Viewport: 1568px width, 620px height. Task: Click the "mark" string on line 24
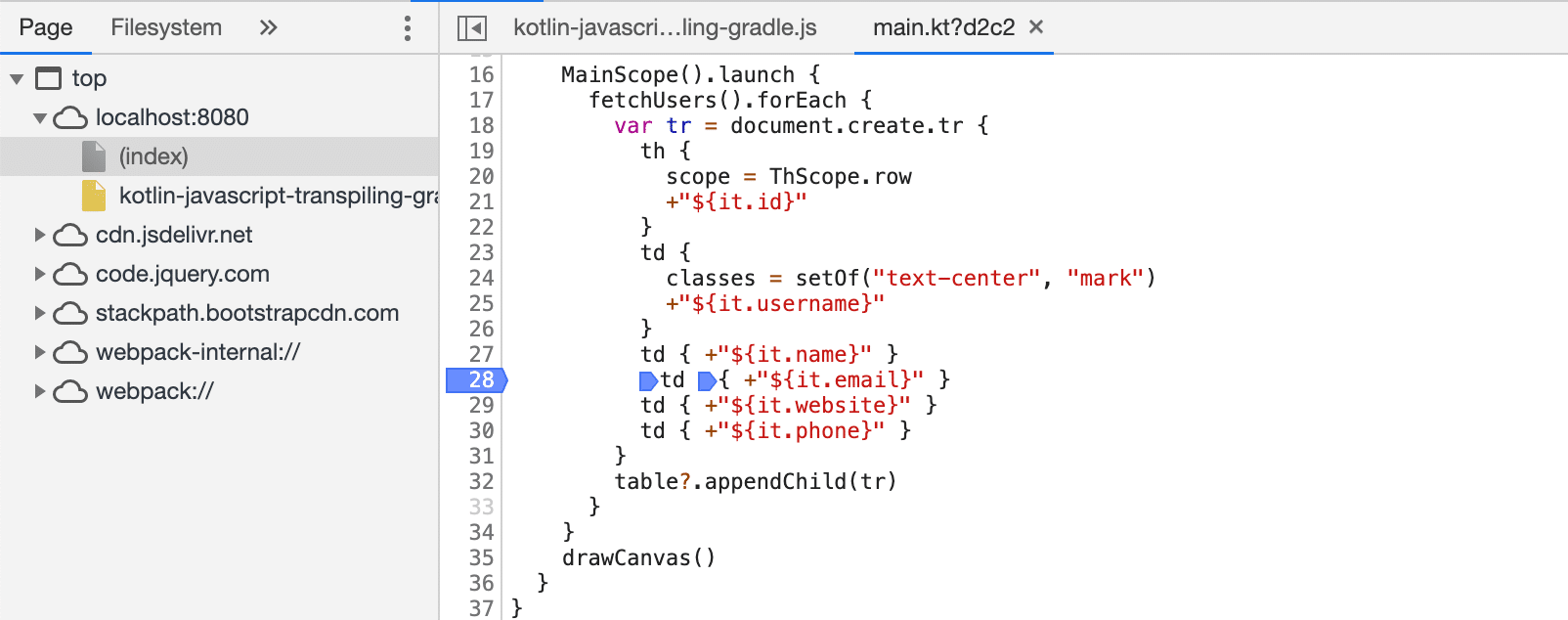click(1106, 278)
